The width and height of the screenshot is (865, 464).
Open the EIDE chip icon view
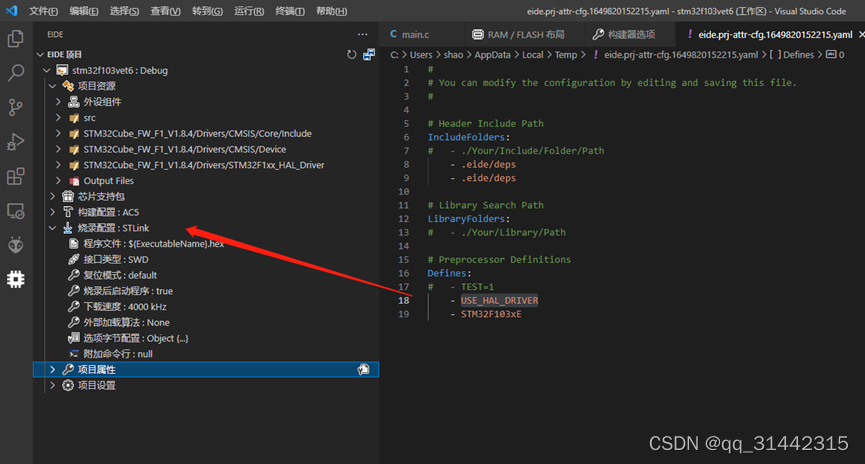pyautogui.click(x=15, y=279)
